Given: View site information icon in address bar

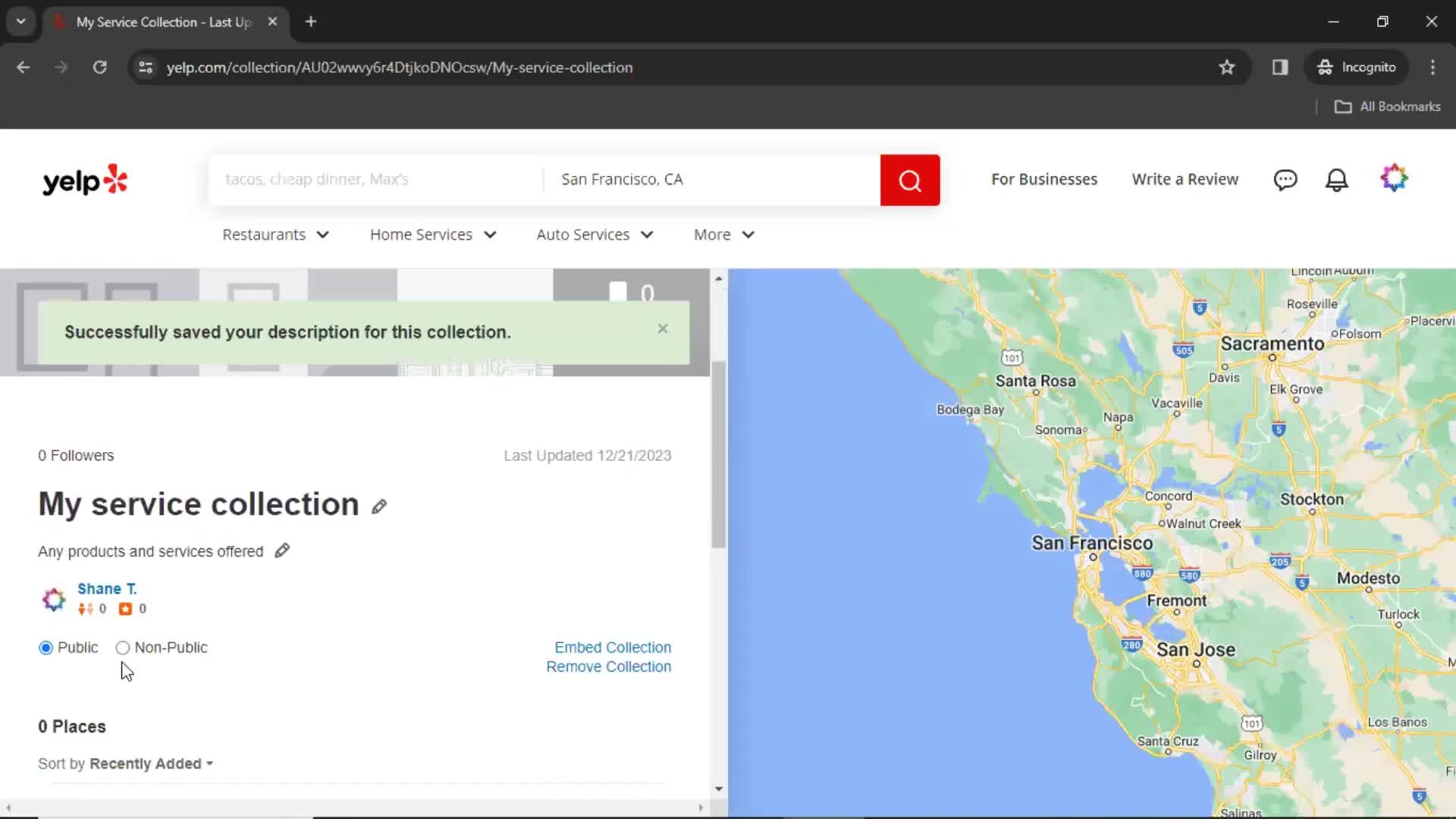Looking at the screenshot, I should point(146,67).
